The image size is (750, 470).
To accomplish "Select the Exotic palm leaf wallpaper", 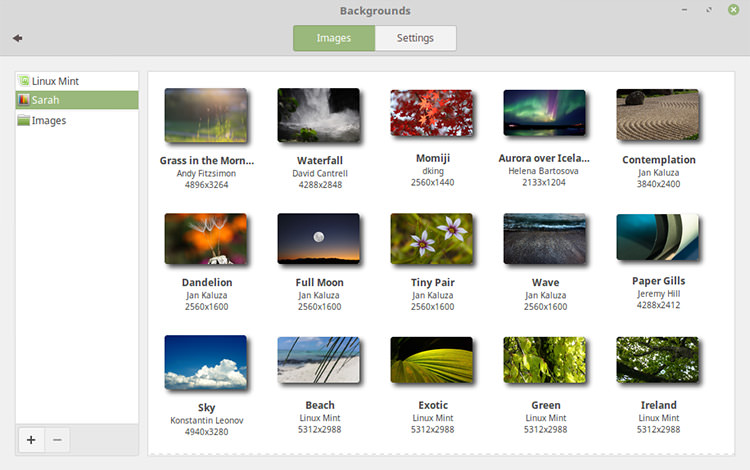I will (431, 360).
